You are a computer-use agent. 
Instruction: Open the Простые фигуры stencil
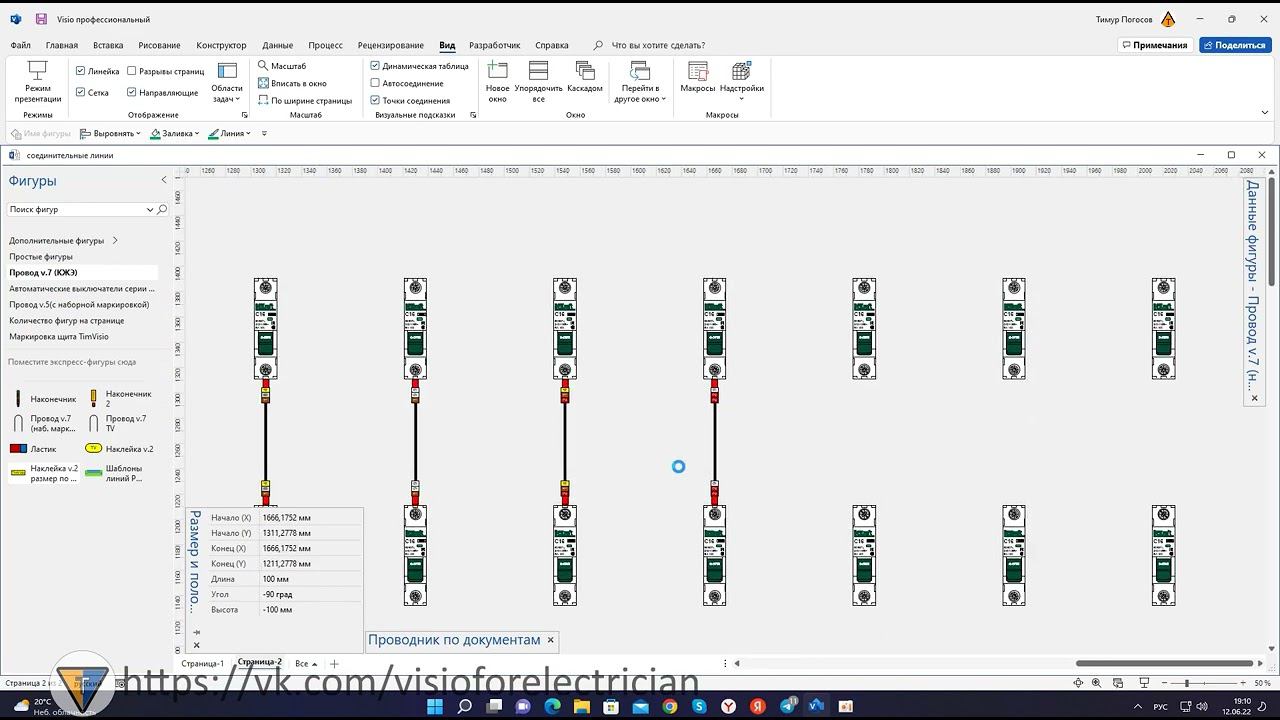(41, 257)
